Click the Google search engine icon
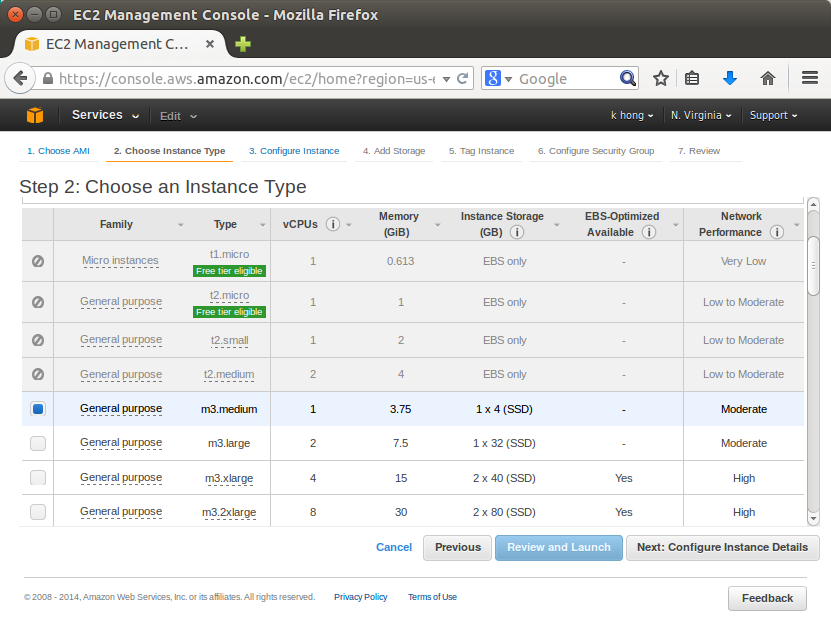This screenshot has height=617, width=831. (493, 78)
